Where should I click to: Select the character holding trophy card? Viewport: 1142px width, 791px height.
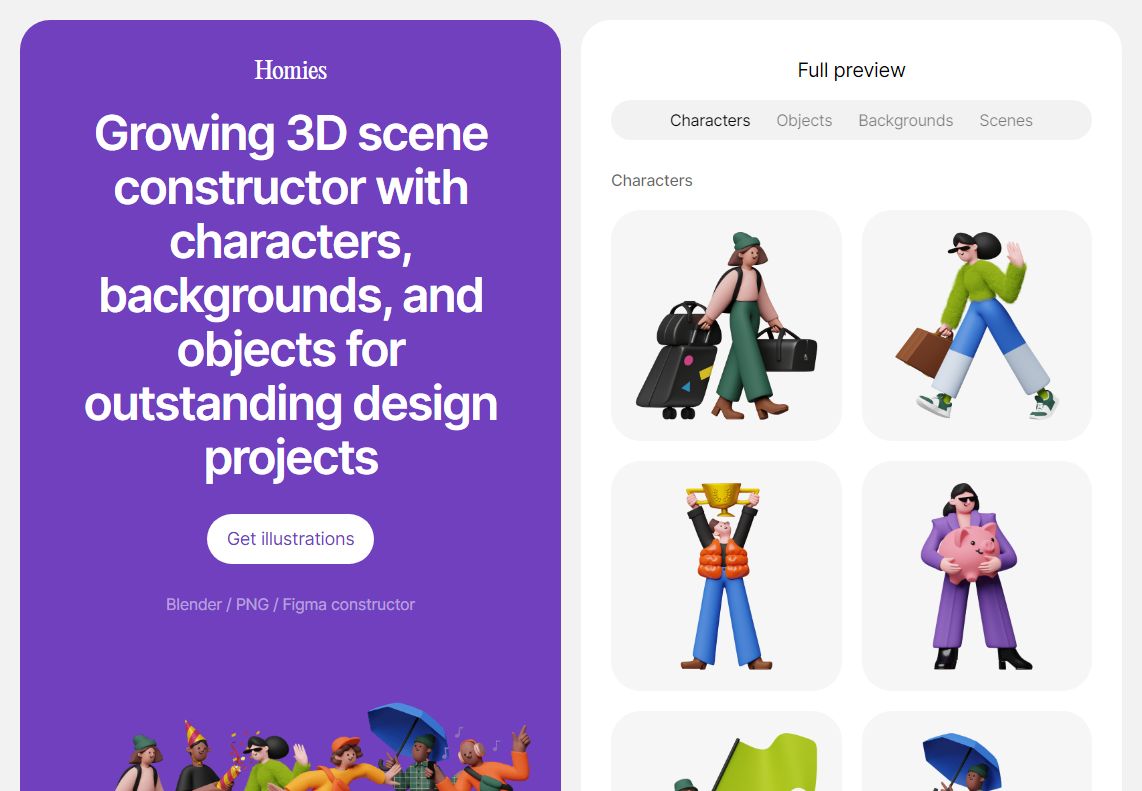726,576
